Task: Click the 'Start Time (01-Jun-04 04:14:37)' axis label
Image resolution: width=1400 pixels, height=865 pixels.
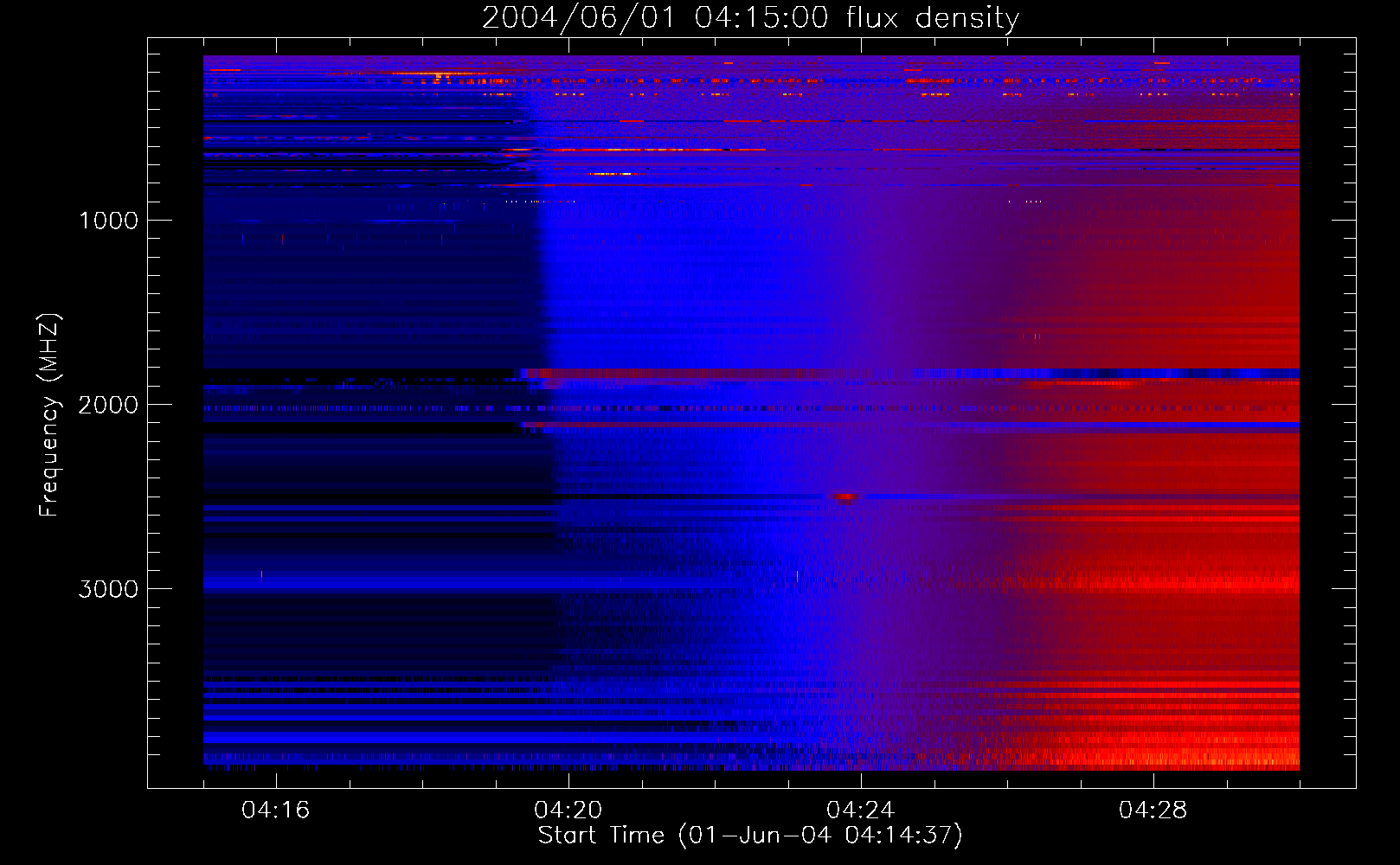Action: coord(750,836)
